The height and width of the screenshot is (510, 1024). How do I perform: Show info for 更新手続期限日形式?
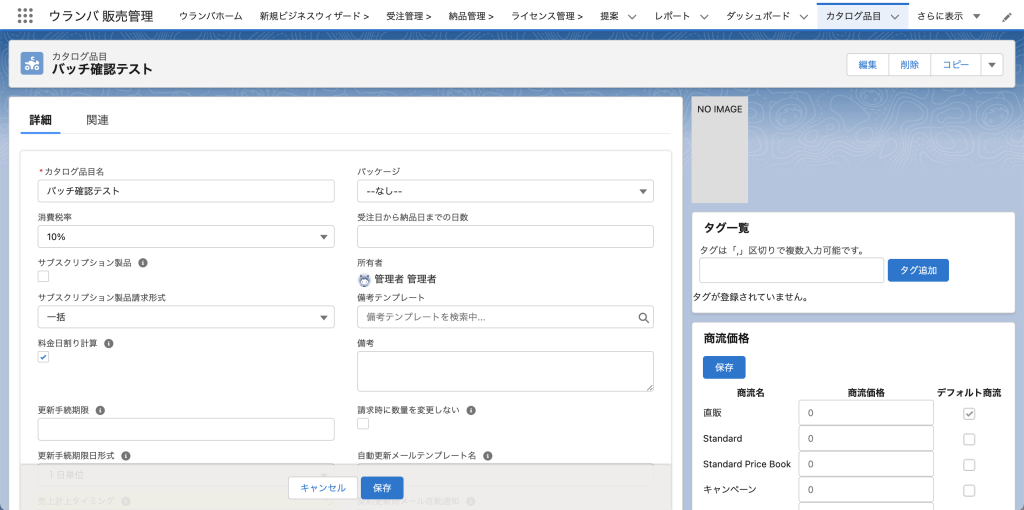tap(126, 456)
